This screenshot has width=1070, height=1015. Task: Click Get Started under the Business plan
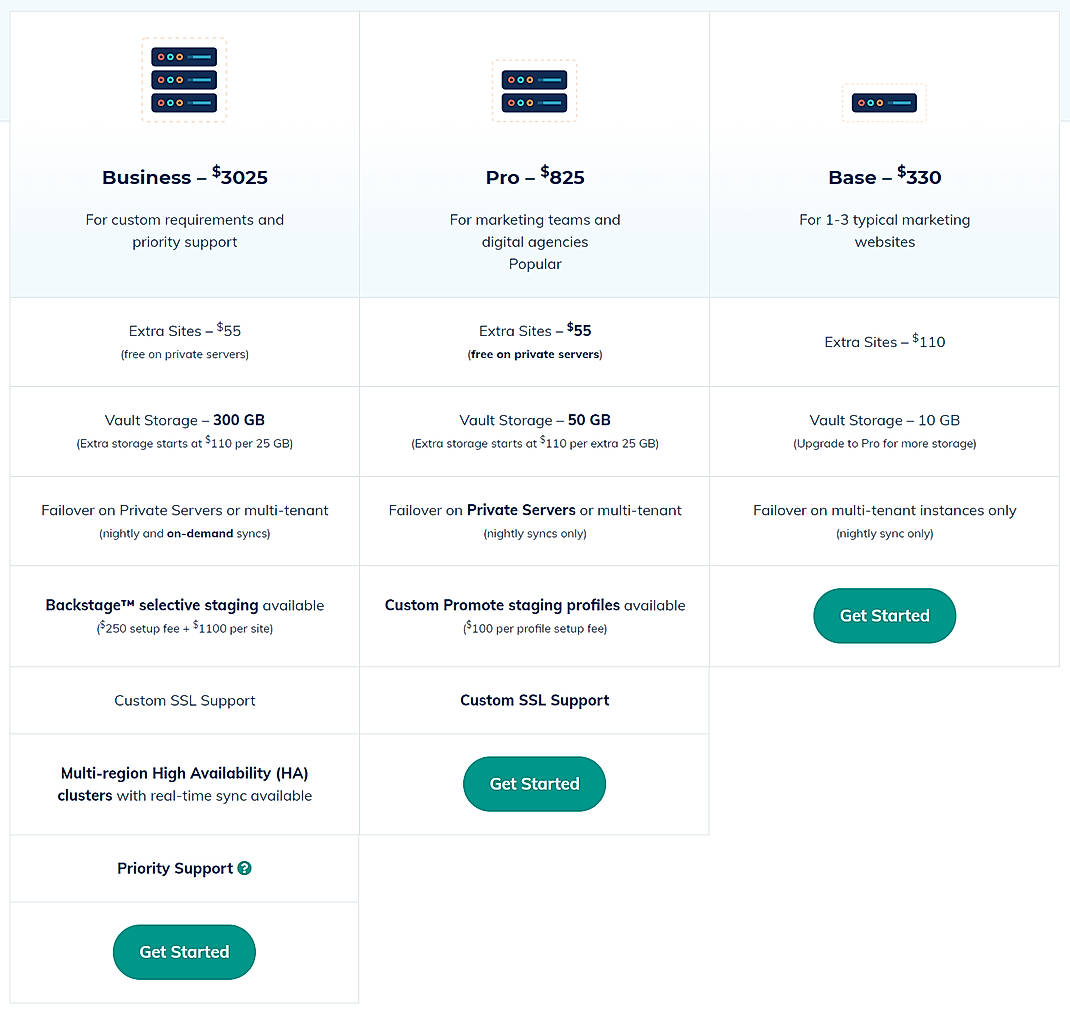(184, 952)
